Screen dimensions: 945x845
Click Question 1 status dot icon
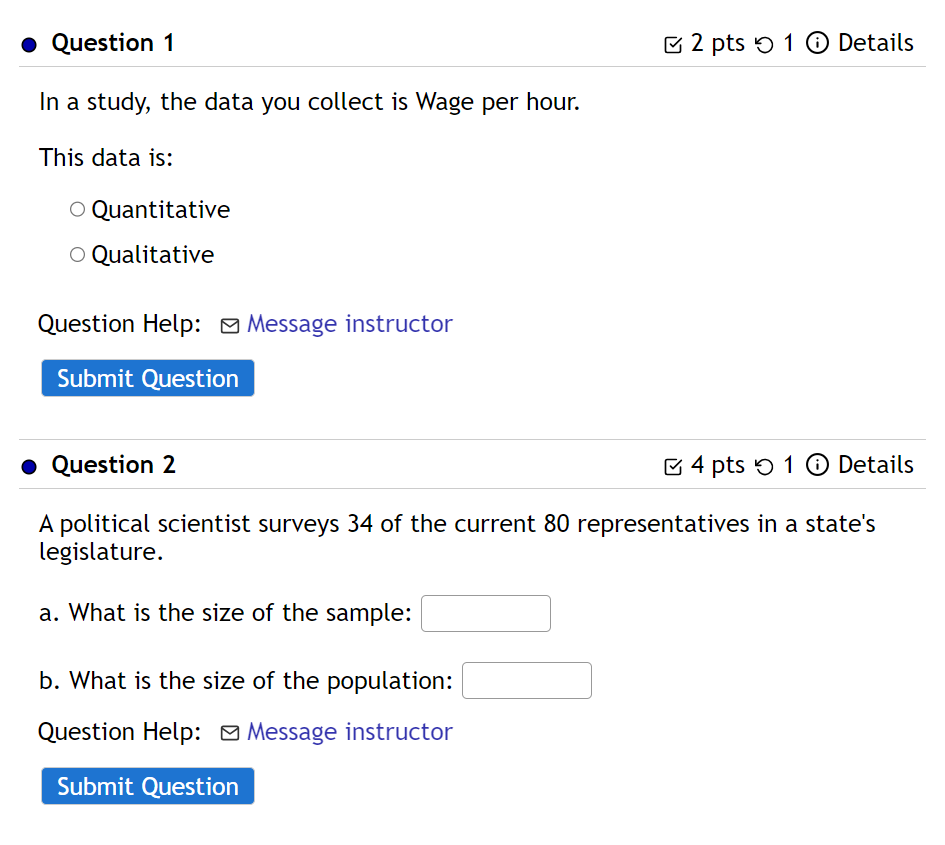click(x=29, y=44)
